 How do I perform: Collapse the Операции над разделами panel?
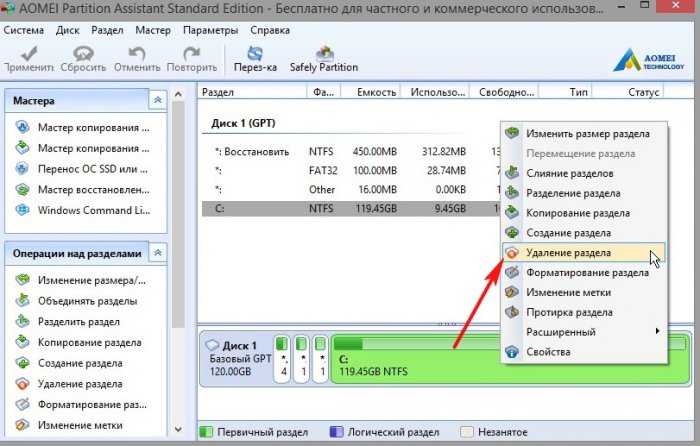point(158,253)
